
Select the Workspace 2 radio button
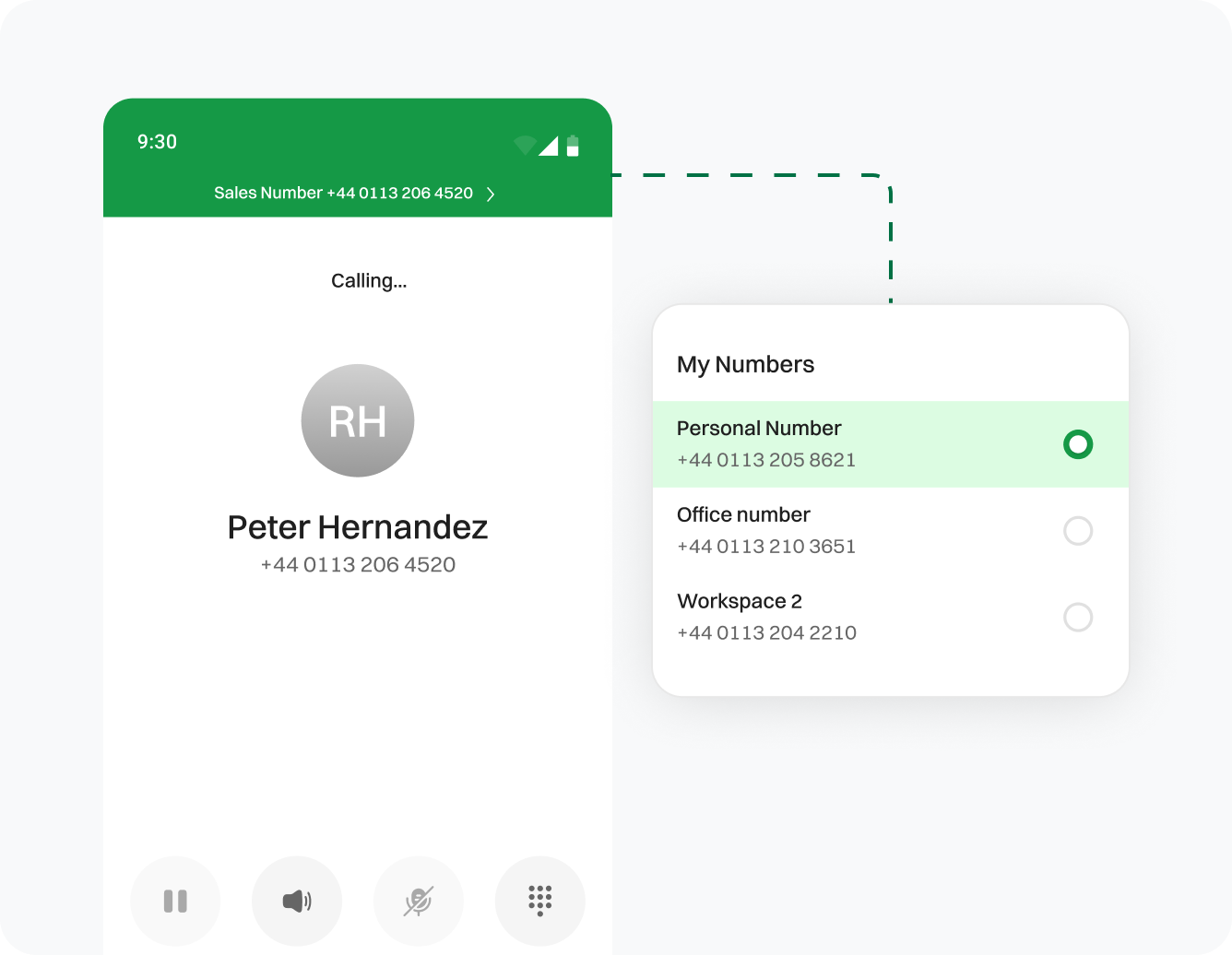[x=1077, y=617]
